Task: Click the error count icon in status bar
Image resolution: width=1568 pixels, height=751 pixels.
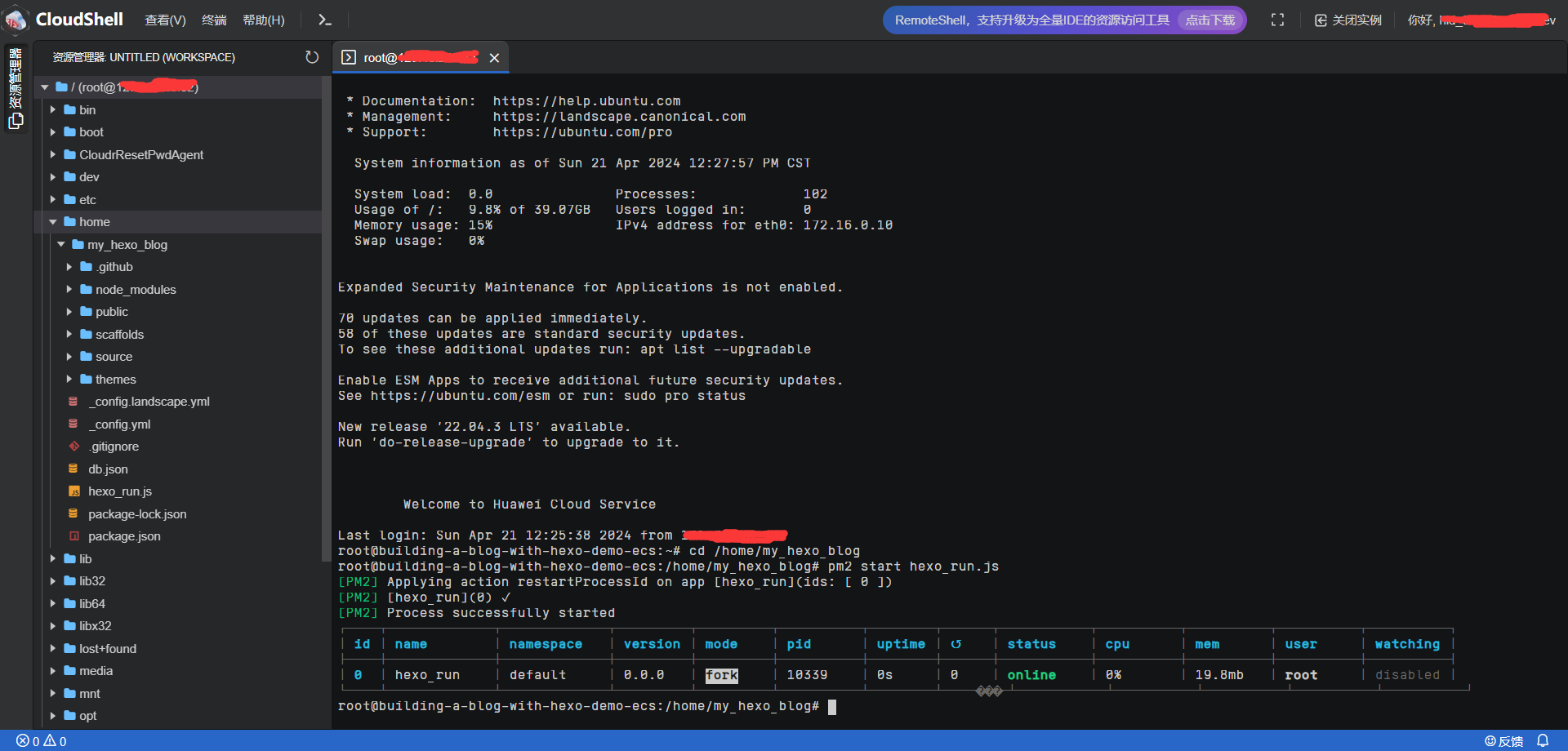Action: 23,741
